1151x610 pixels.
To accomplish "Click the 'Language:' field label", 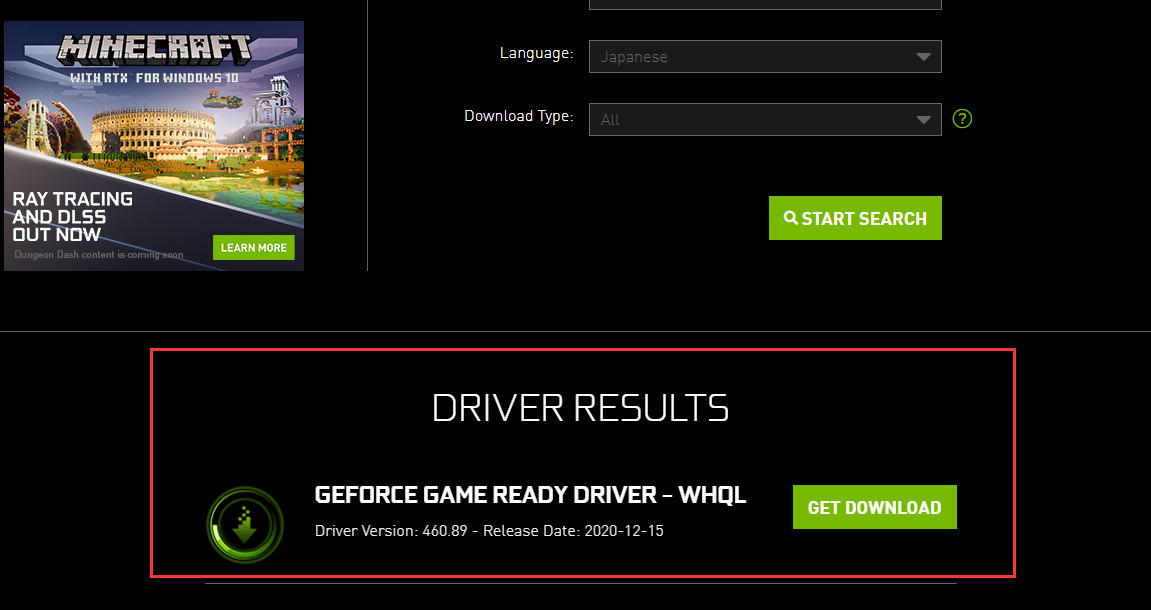I will click(x=537, y=54).
